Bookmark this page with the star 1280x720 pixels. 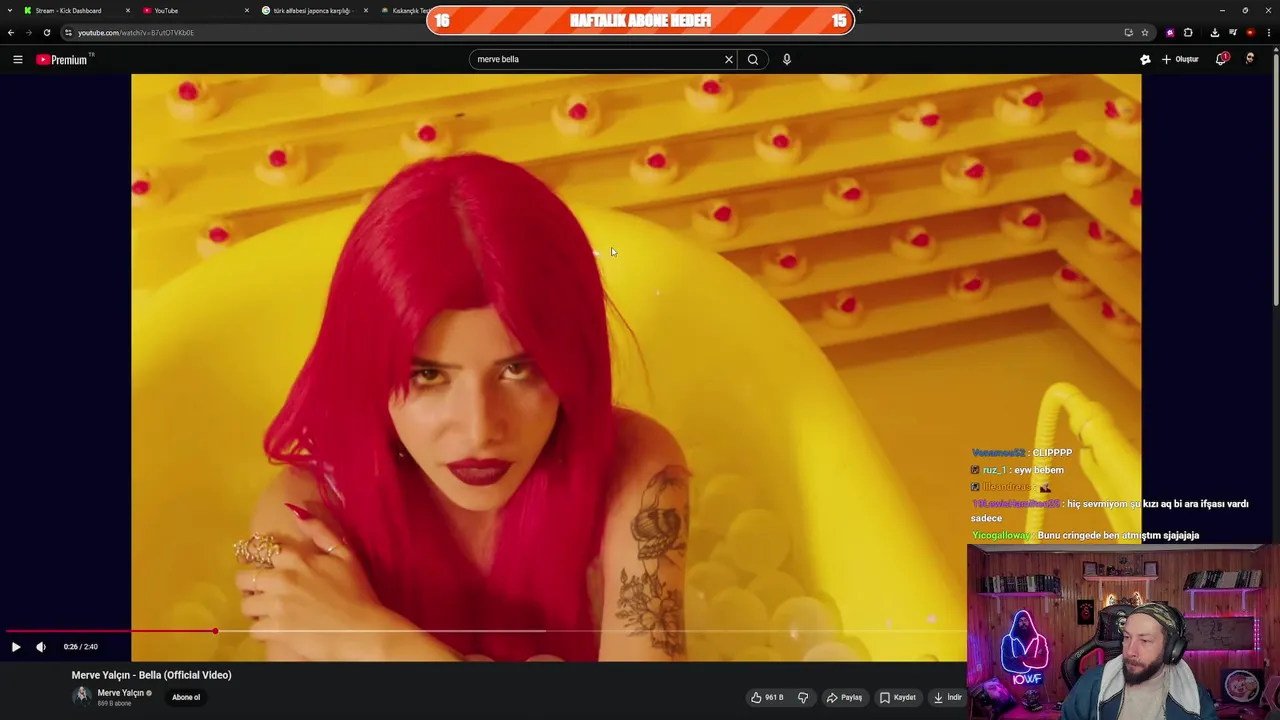click(x=1145, y=32)
